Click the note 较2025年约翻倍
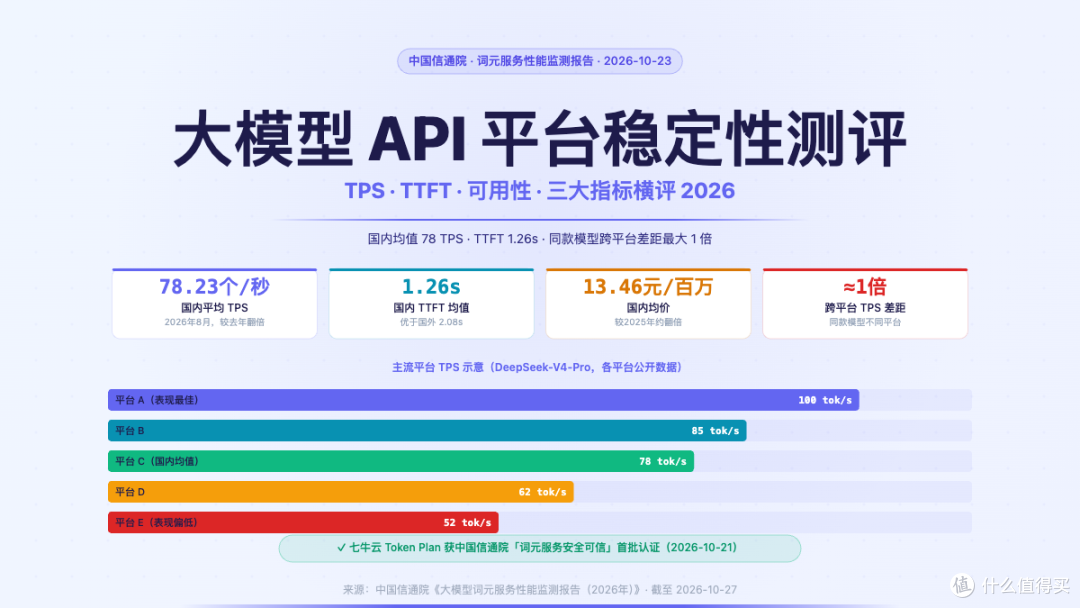The width and height of the screenshot is (1080, 608). (648, 322)
